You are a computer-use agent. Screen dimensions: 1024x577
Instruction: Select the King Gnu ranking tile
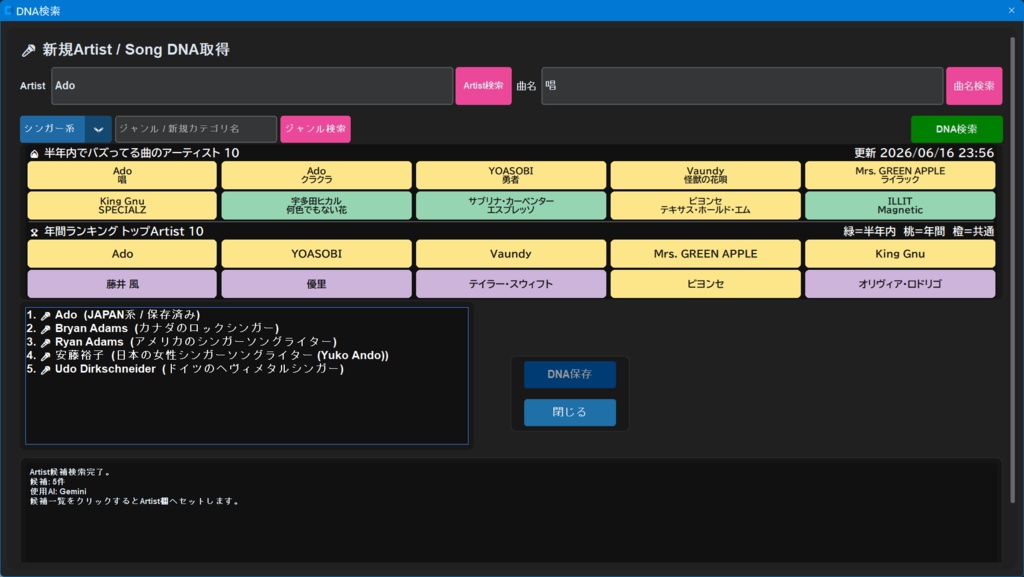900,254
